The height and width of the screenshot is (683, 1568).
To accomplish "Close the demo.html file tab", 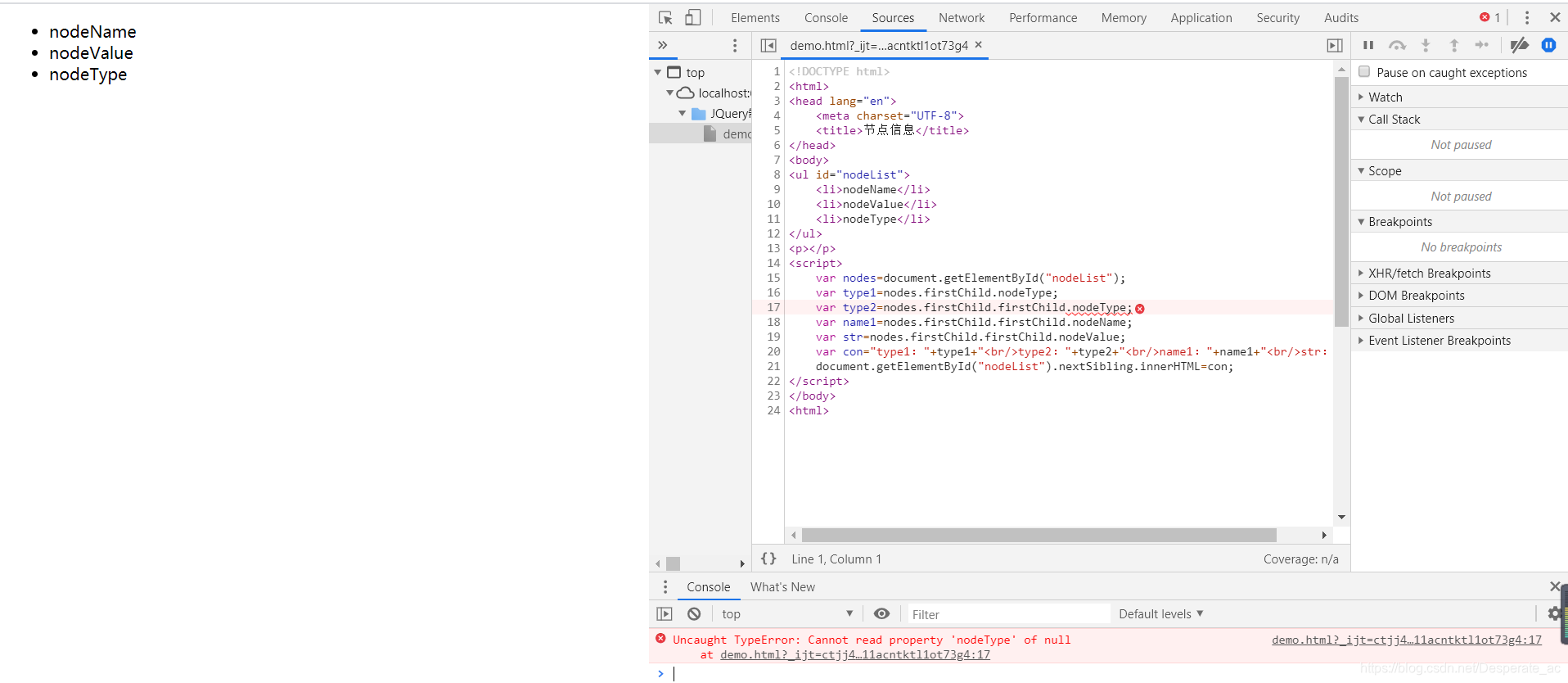I will 978,45.
